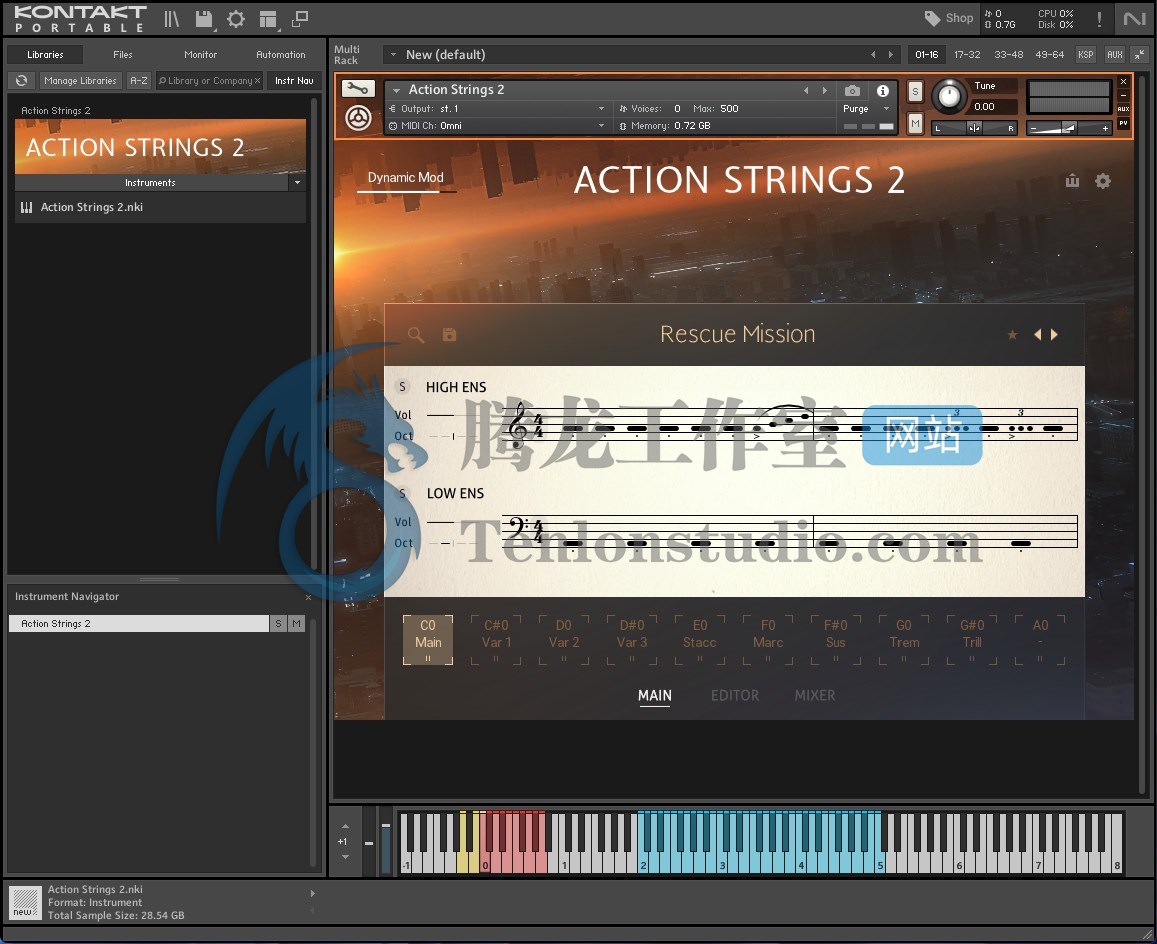Switch to the Monitor tab
The image size is (1157, 944).
click(200, 55)
